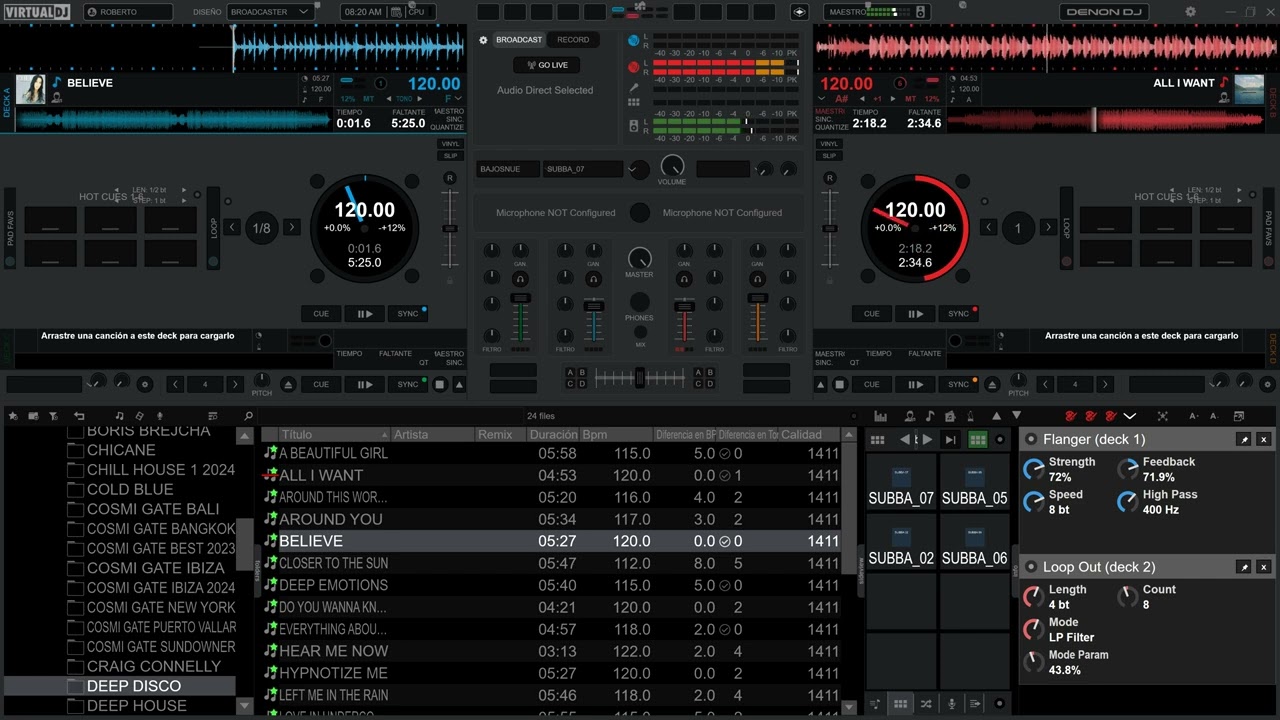Sort tracks by Duración column header
The height and width of the screenshot is (720, 1280).
pos(553,434)
